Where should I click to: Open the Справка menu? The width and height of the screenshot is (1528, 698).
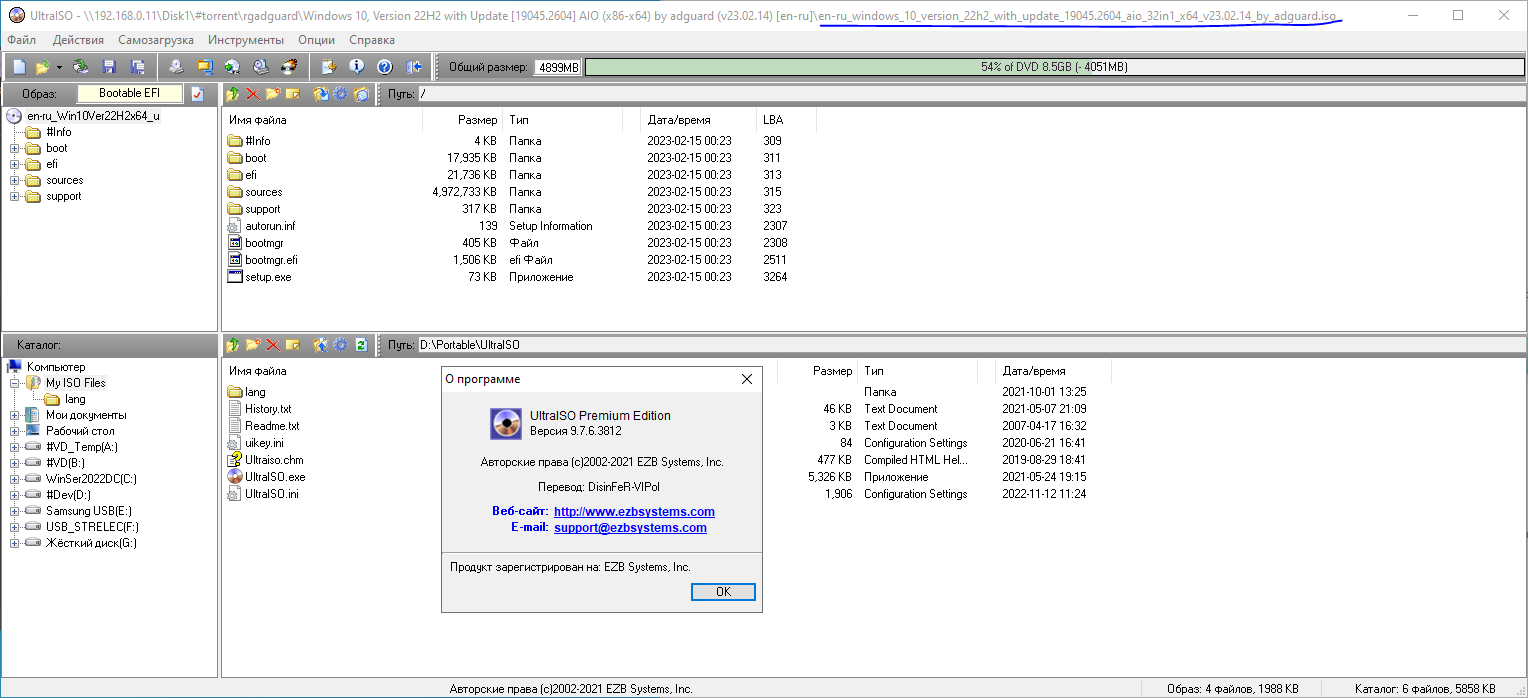tap(372, 40)
